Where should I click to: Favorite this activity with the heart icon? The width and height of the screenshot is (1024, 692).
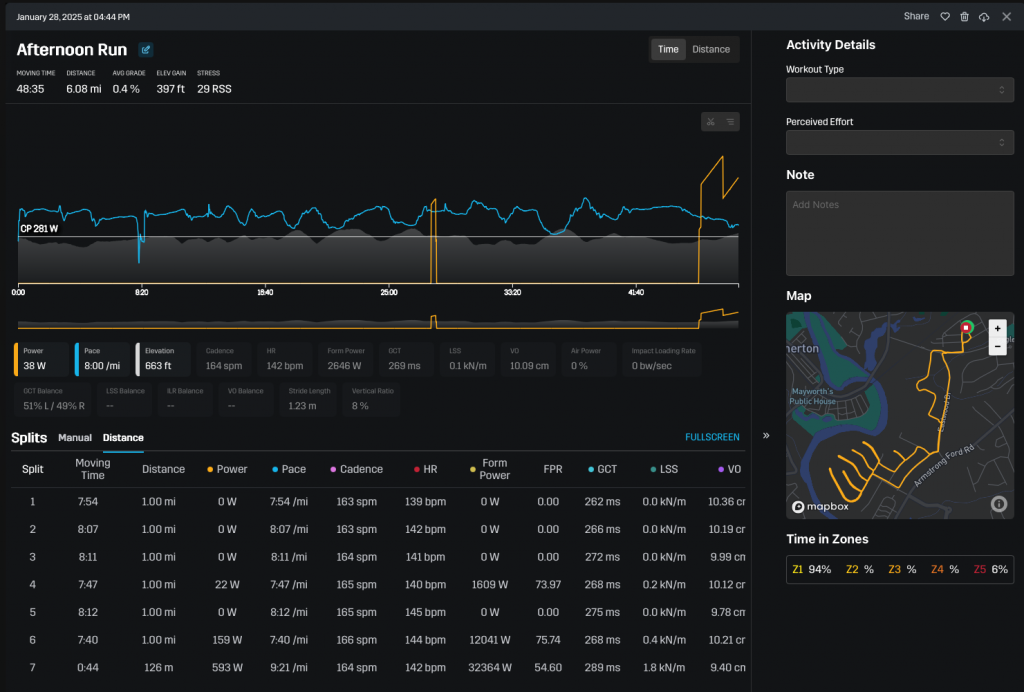coord(944,17)
